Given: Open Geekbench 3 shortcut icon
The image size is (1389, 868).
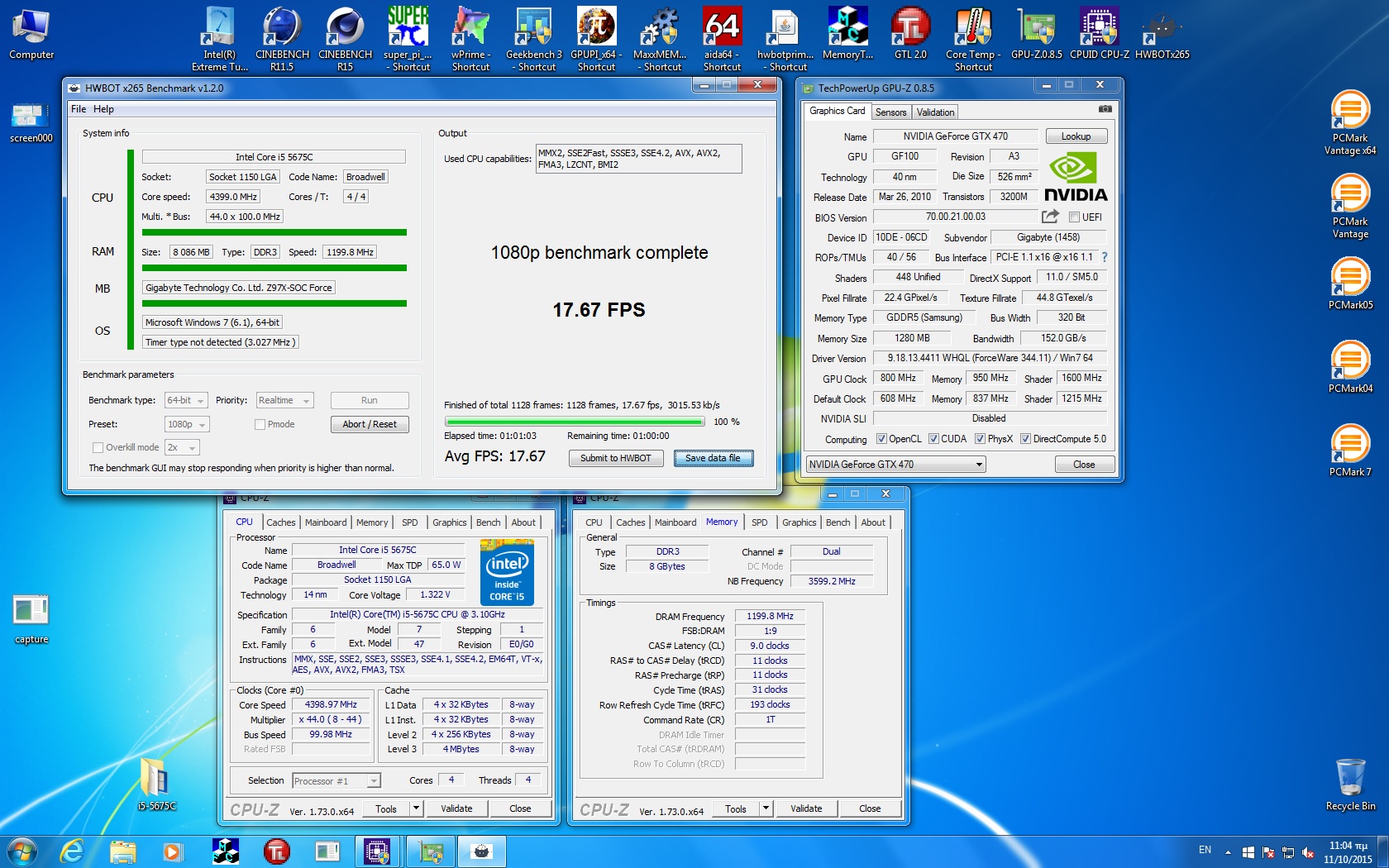Looking at the screenshot, I should pyautogui.click(x=533, y=38).
